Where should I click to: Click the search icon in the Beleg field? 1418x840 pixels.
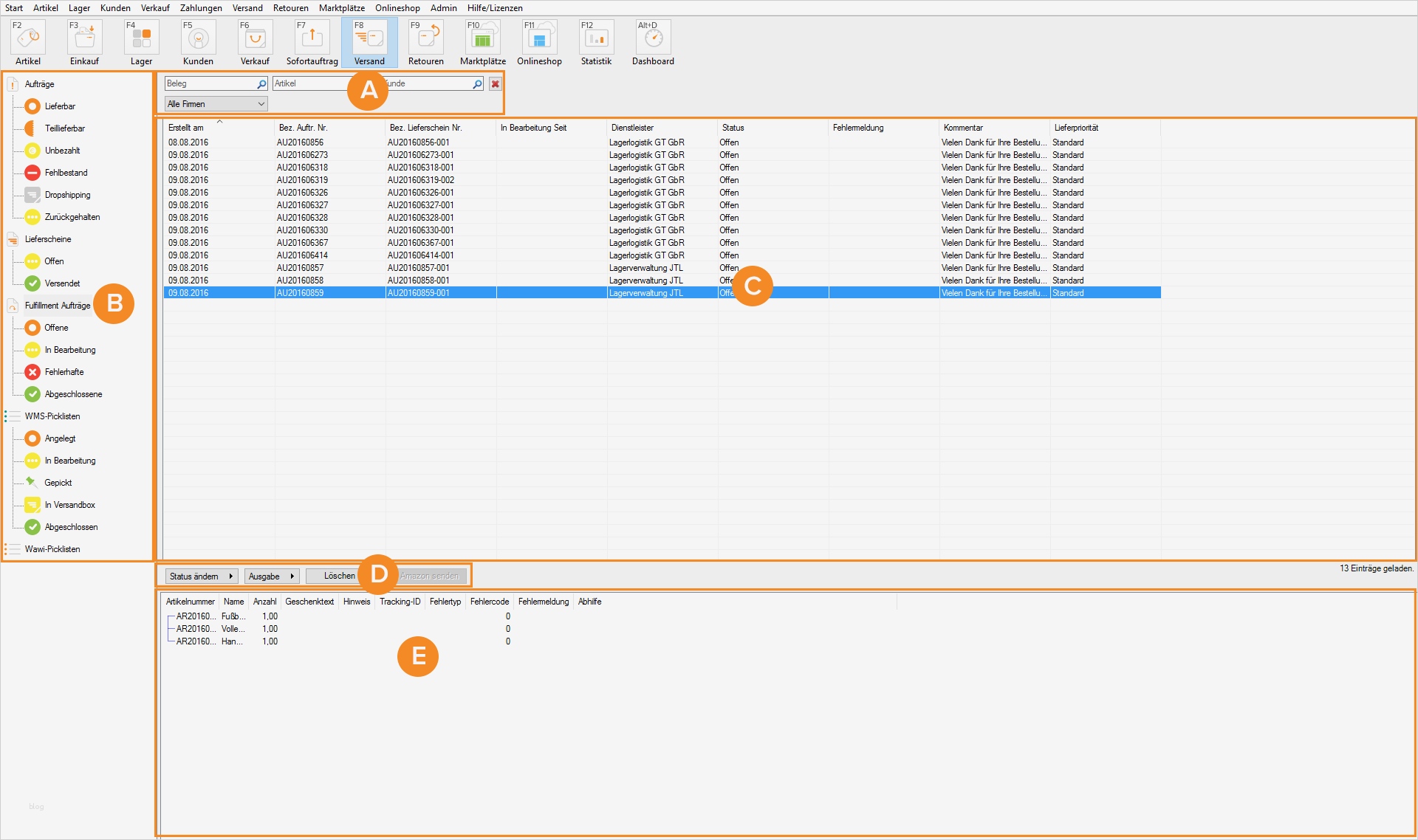pyautogui.click(x=261, y=84)
